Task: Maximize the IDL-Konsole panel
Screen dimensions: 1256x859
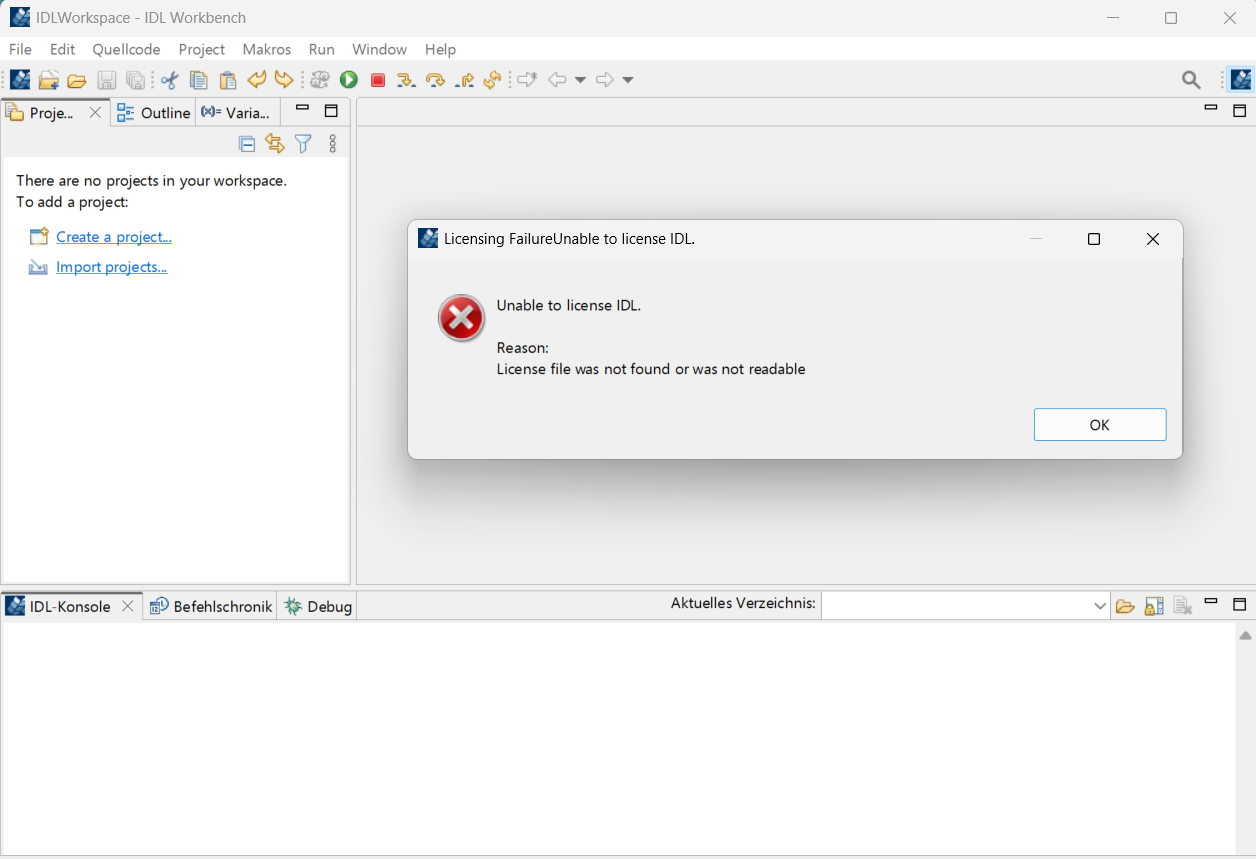Action: [x=1240, y=604]
